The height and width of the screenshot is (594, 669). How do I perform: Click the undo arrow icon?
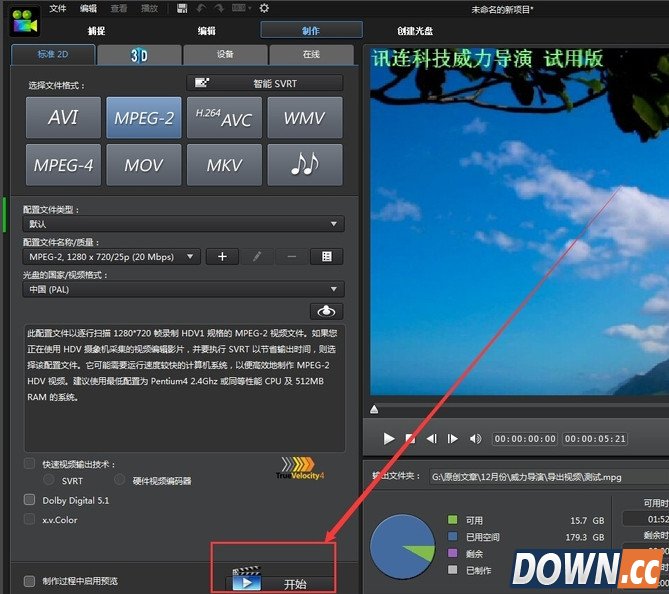pos(201,8)
